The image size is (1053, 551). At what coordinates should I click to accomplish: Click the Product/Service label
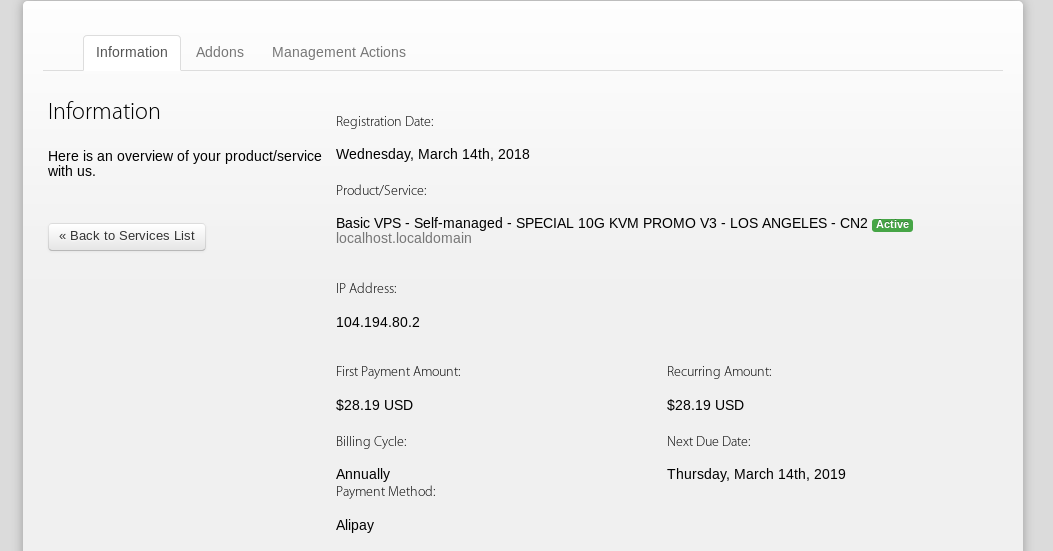coord(381,190)
